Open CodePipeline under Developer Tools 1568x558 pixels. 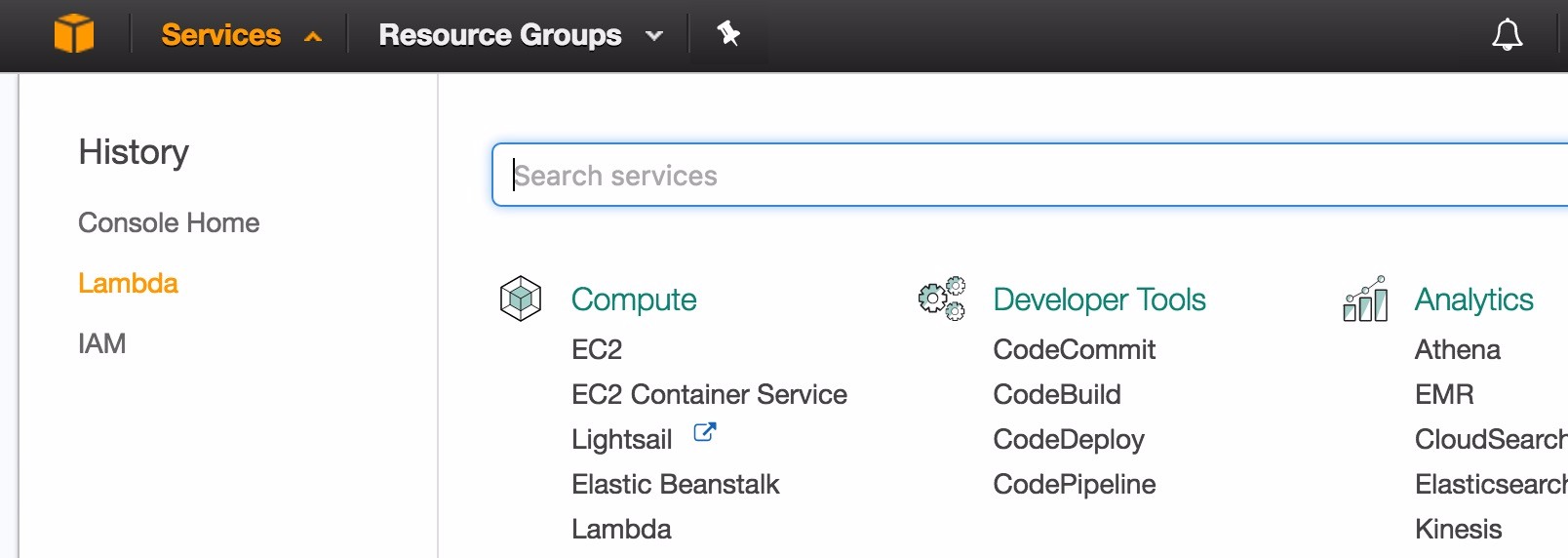click(1074, 484)
